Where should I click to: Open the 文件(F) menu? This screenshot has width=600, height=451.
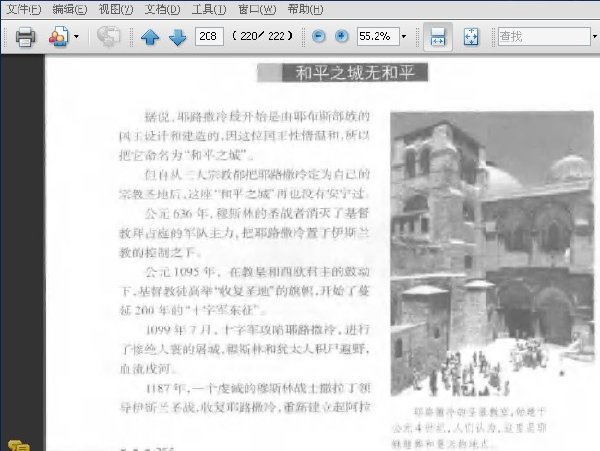coord(24,9)
